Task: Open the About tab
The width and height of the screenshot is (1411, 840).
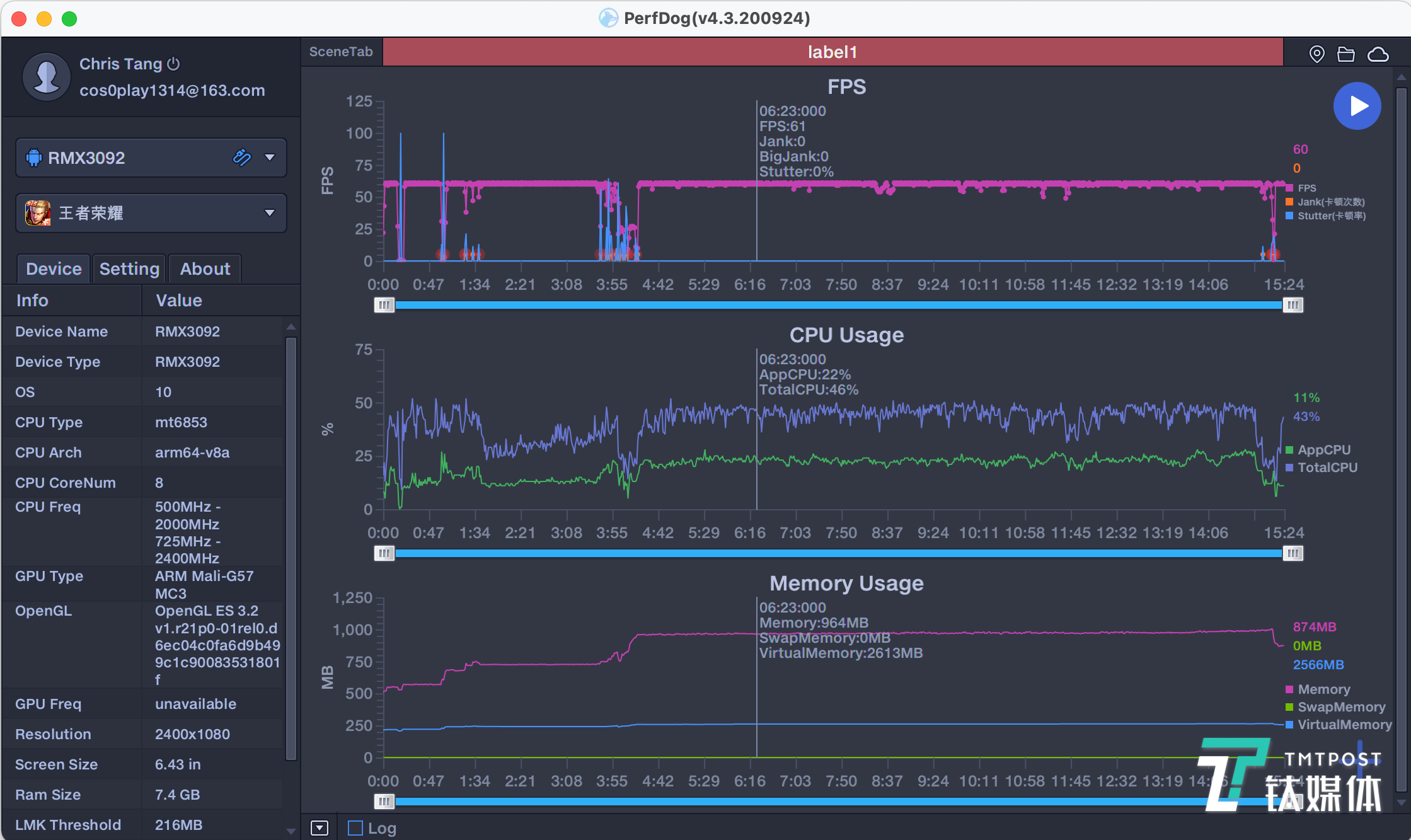Action: tap(205, 269)
